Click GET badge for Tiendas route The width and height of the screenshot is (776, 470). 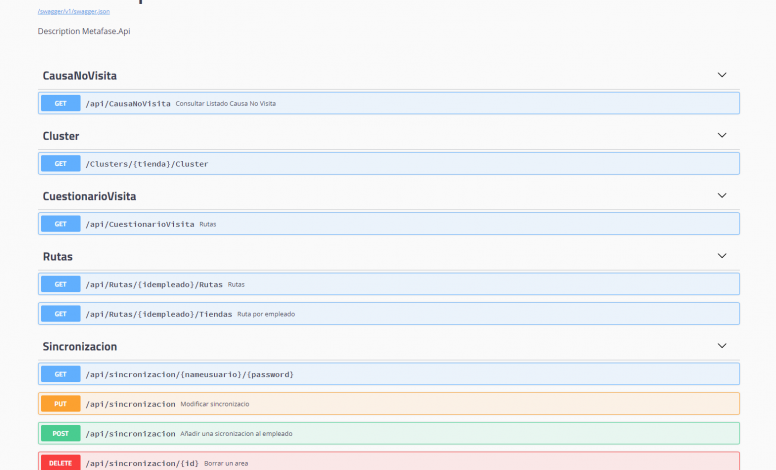click(x=60, y=314)
